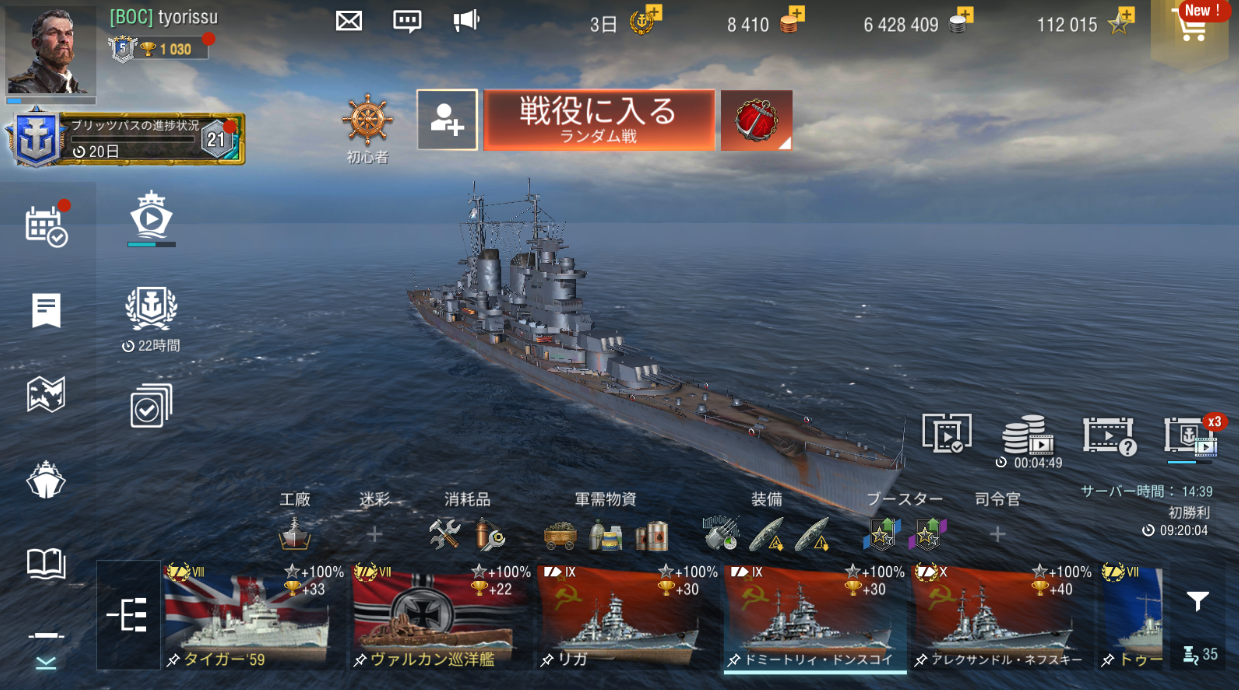Viewport: 1239px width, 690px height.
Task: Open the logbook open-book icon
Action: 46,563
